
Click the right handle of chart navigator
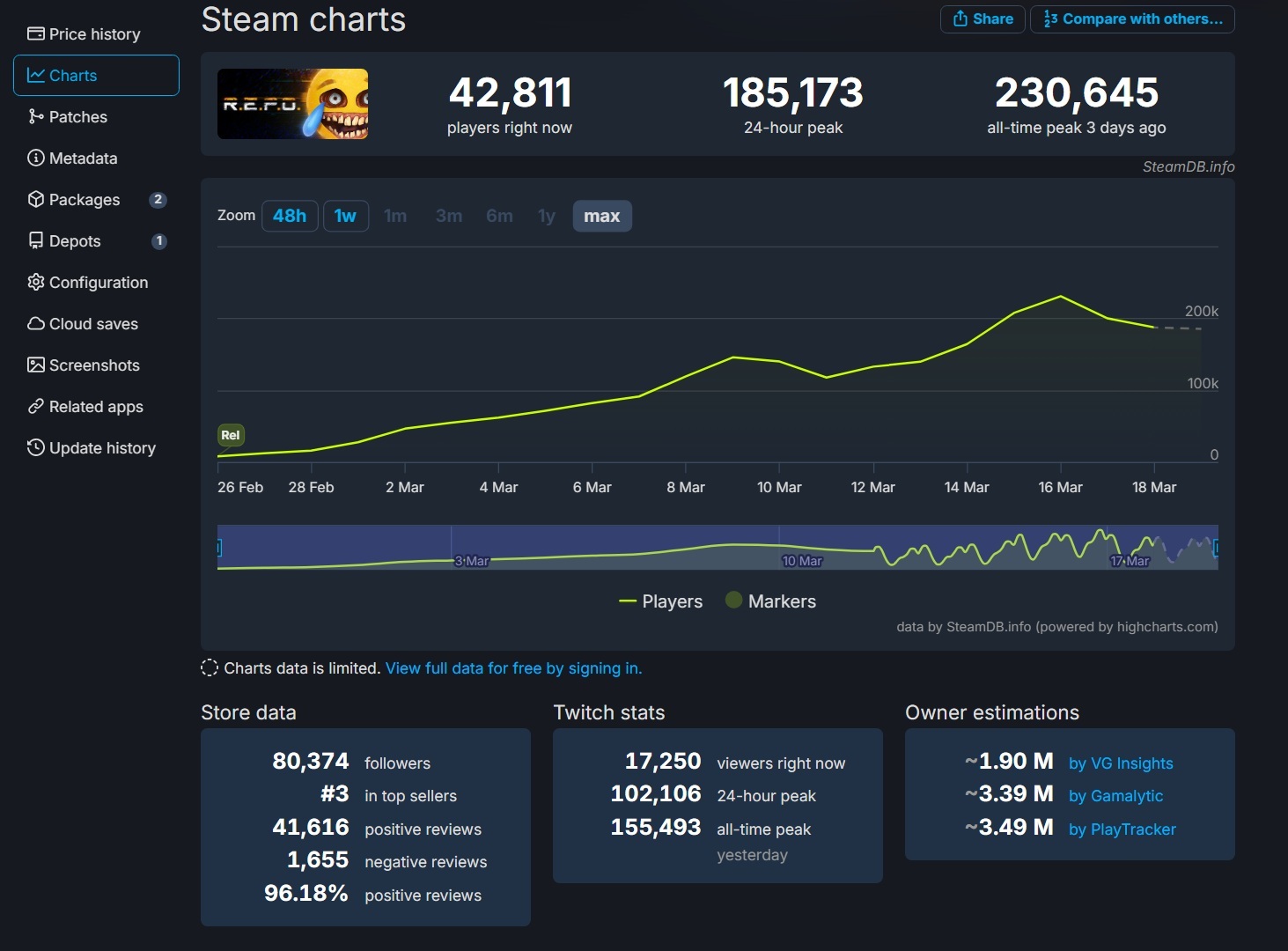click(1216, 548)
